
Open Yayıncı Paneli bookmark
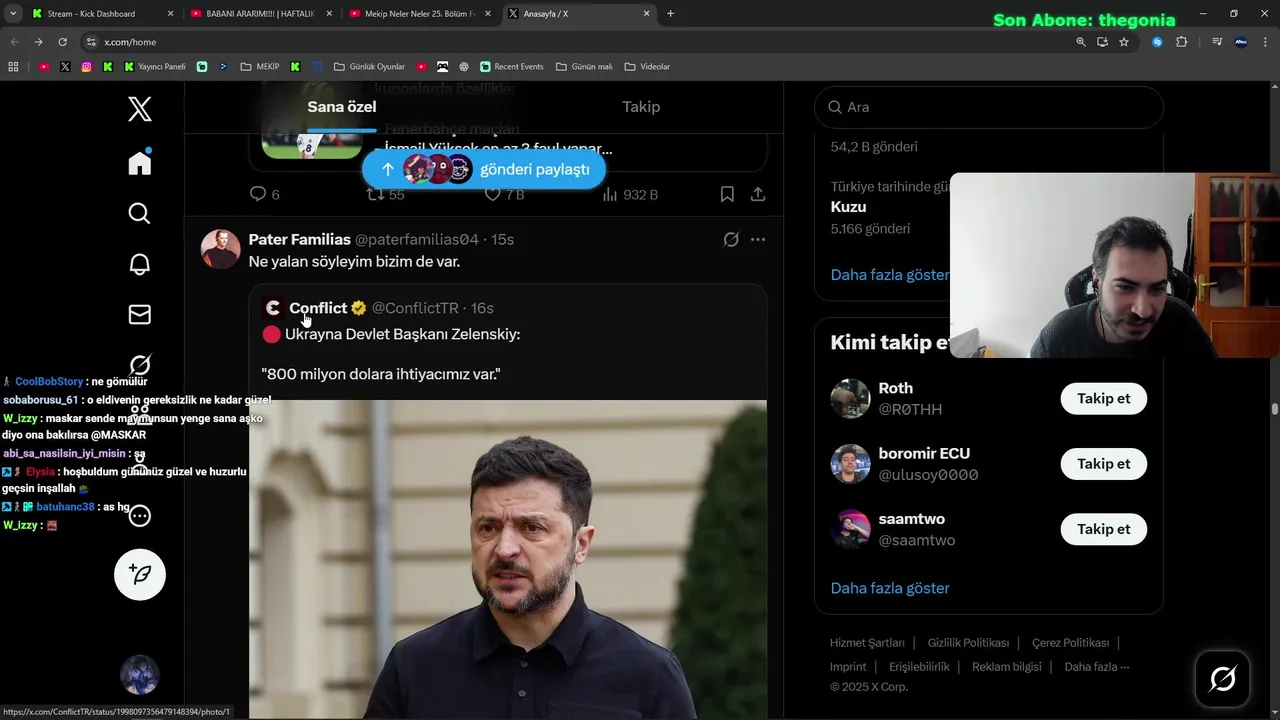155,67
